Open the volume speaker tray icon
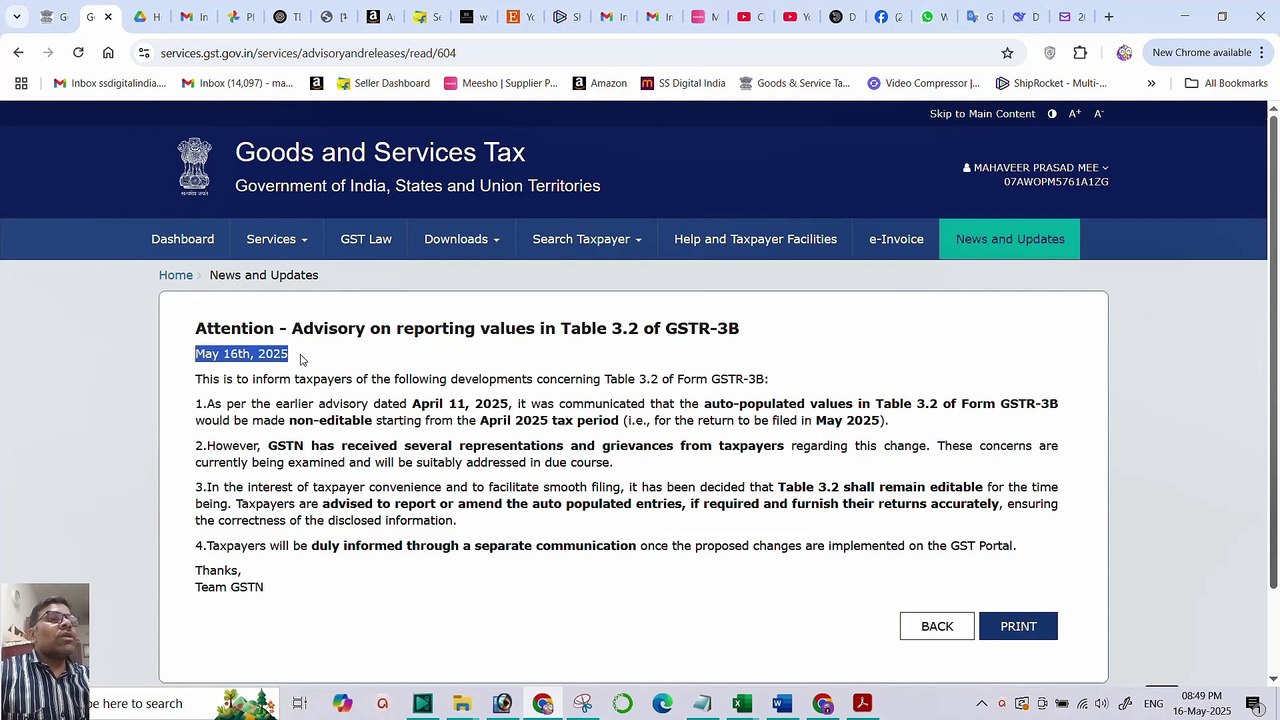This screenshot has width=1280, height=720. [x=1101, y=704]
